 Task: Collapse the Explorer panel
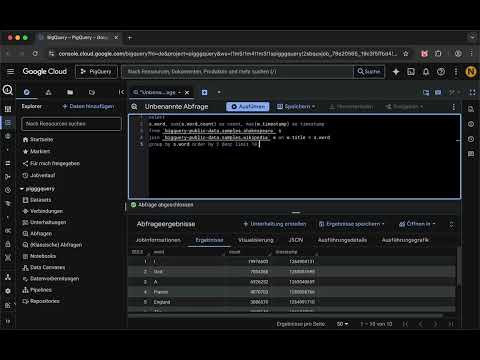[121, 92]
